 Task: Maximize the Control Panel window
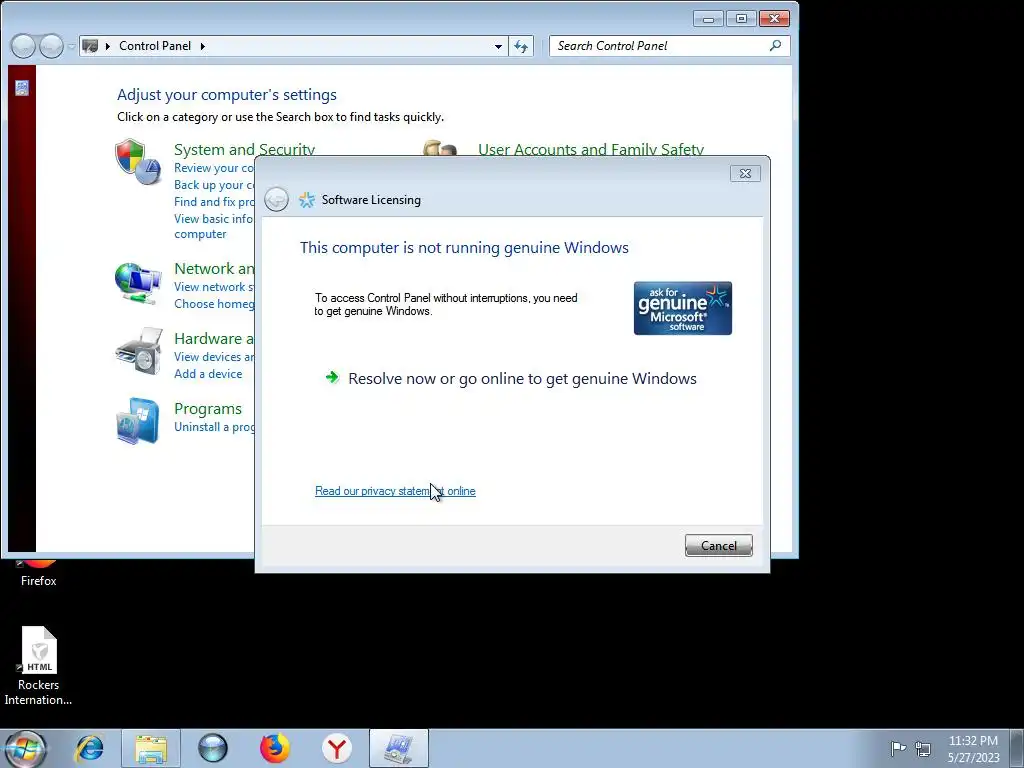(741, 19)
